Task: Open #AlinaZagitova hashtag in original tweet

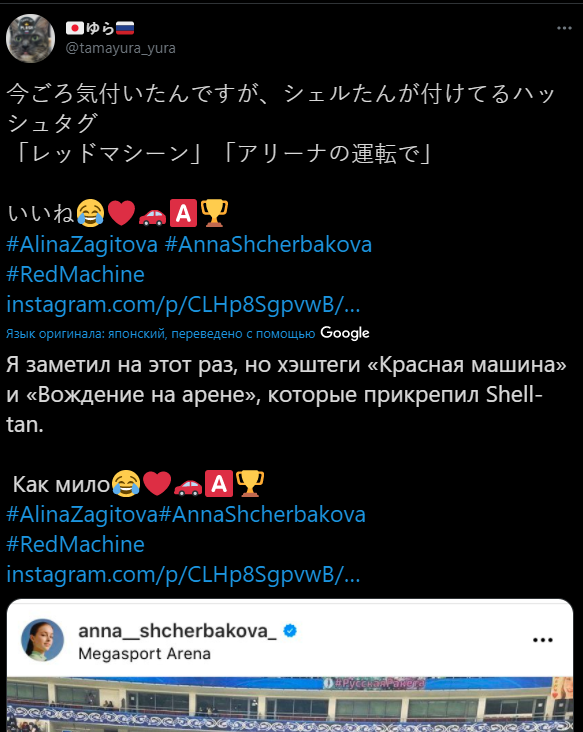Action: [x=82, y=245]
